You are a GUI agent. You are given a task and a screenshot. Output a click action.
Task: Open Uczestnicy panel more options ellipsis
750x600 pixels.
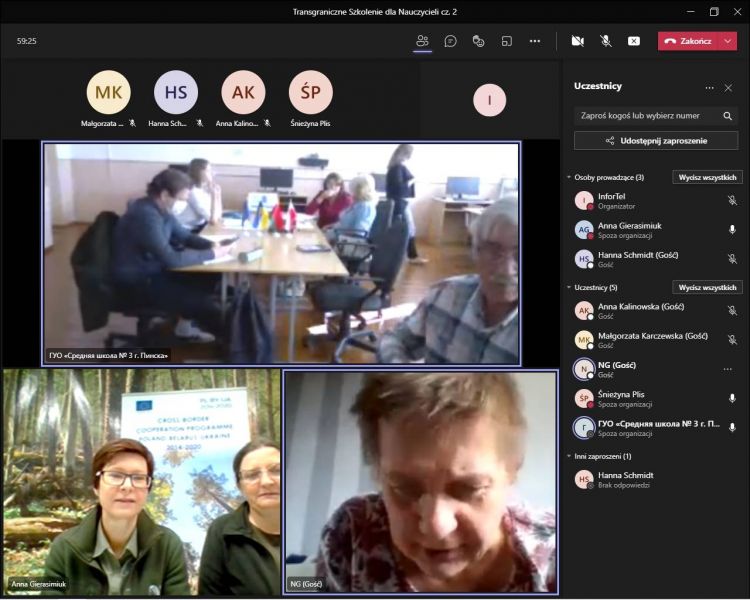pos(709,87)
